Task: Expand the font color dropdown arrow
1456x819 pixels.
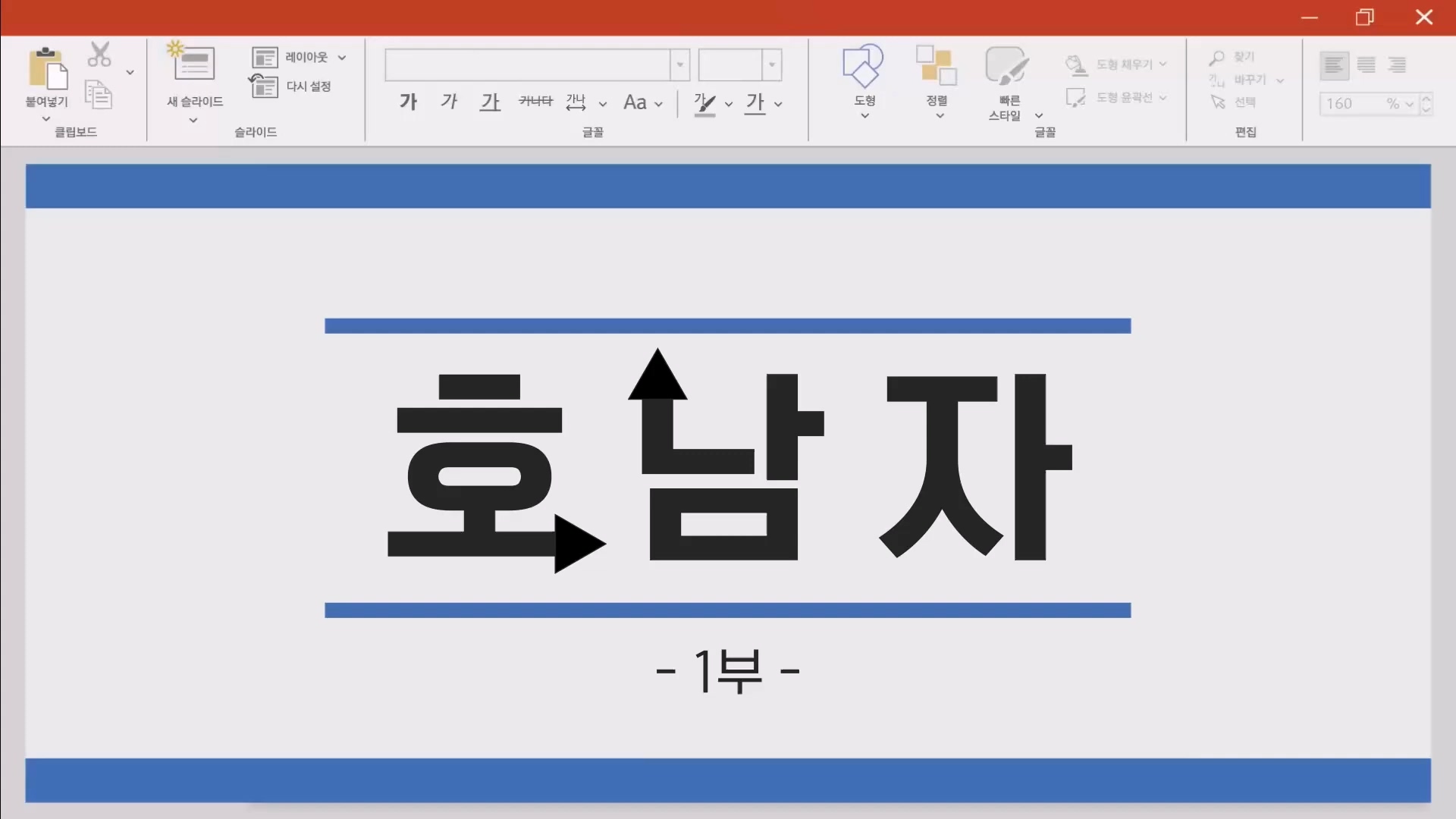Action: point(781,105)
